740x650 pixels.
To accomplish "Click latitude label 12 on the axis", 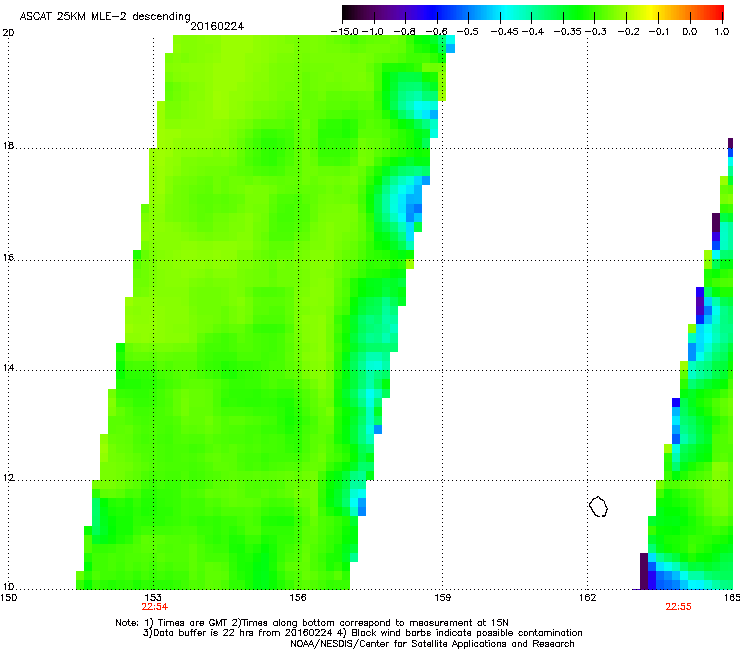I will [8, 478].
